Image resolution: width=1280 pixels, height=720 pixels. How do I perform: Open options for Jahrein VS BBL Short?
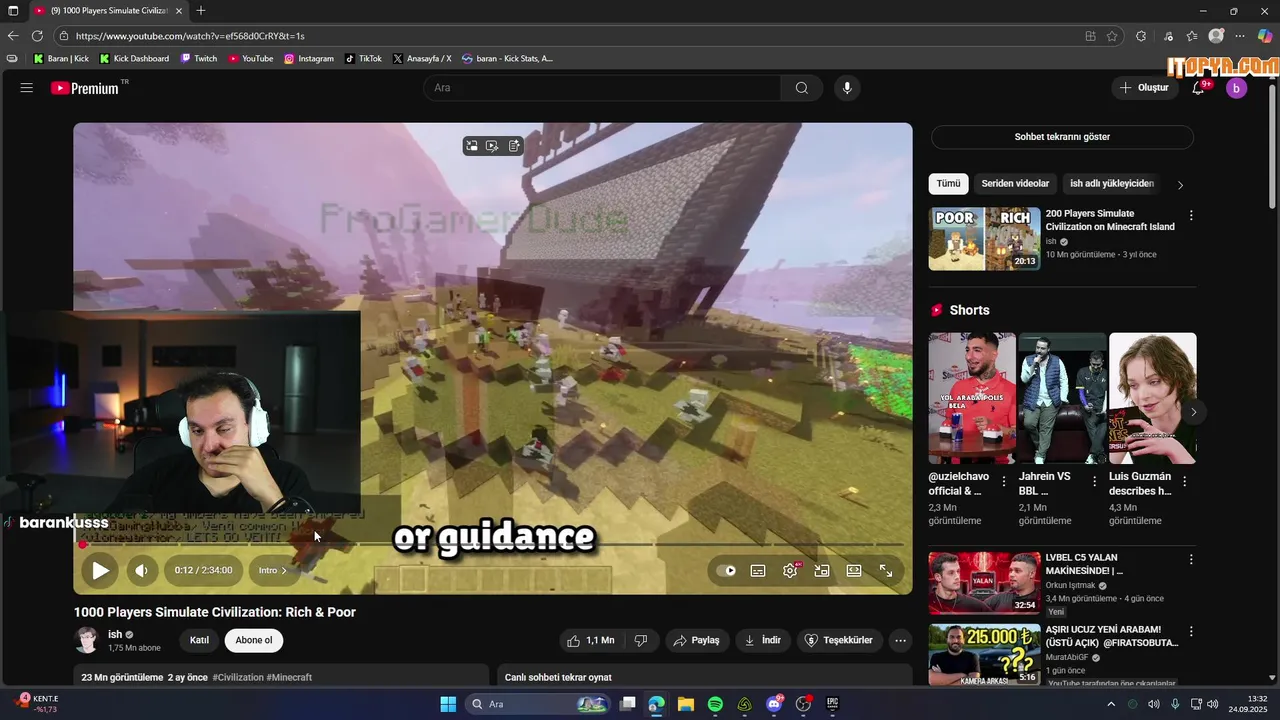point(1094,481)
